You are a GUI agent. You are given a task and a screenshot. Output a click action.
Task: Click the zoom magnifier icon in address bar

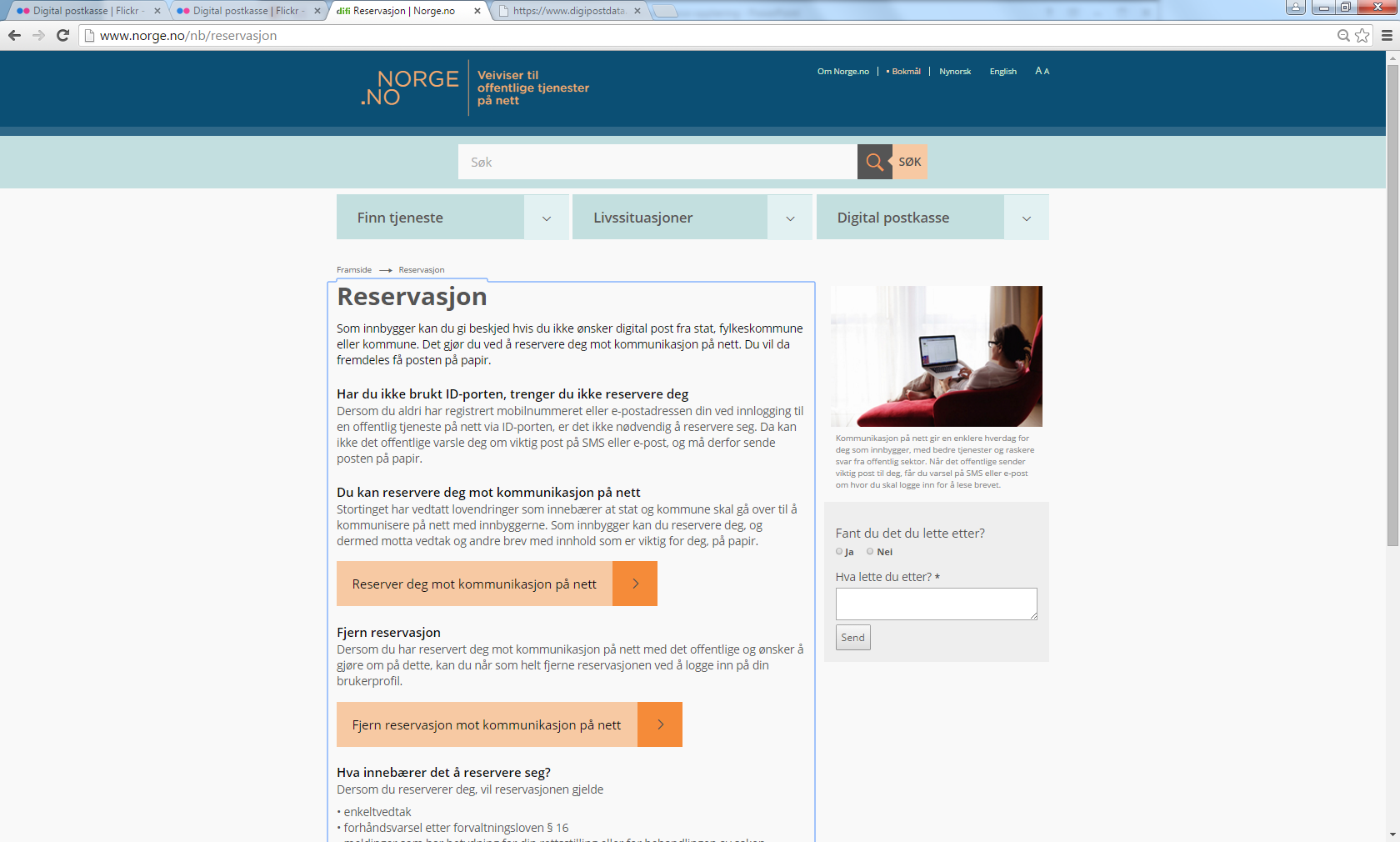click(1343, 35)
